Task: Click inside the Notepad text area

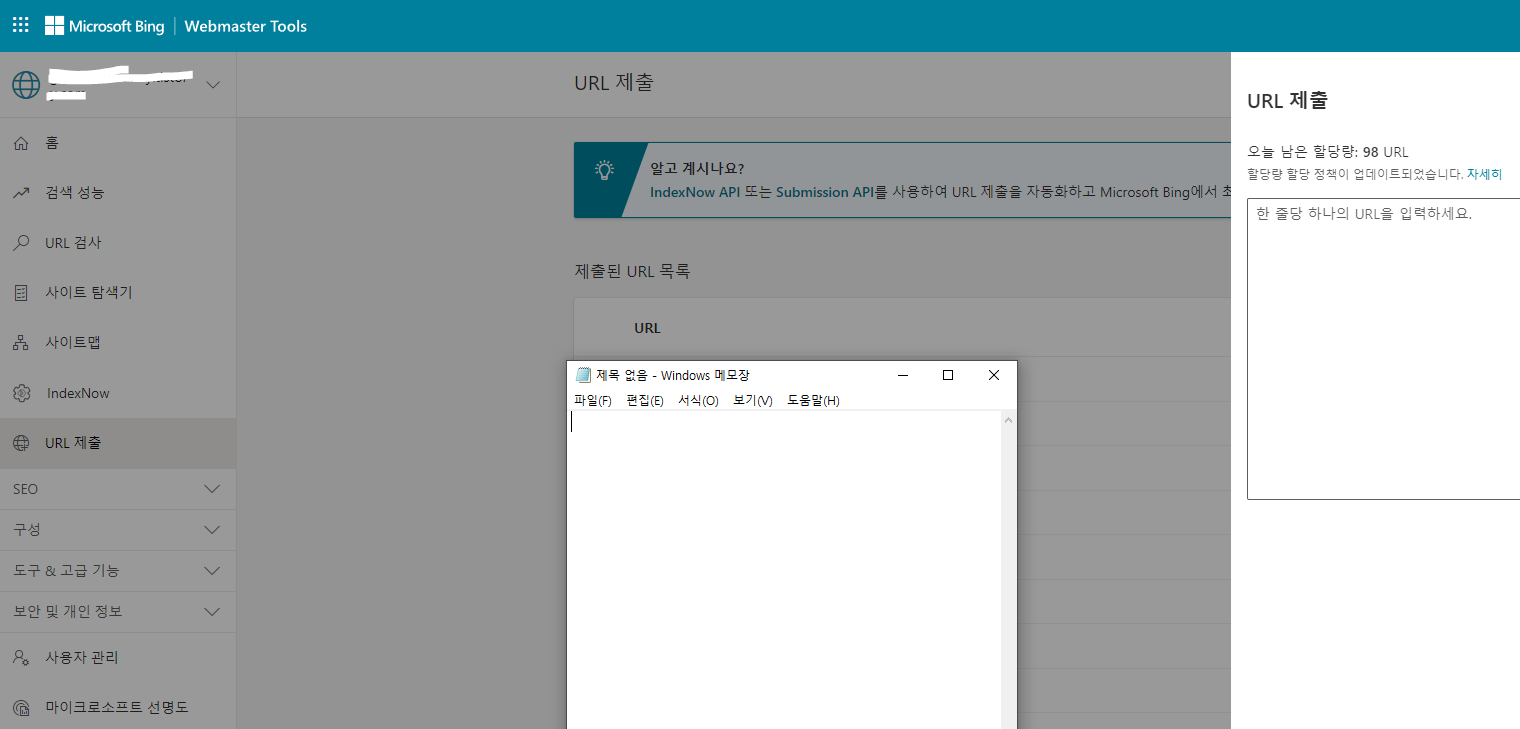Action: [784, 570]
